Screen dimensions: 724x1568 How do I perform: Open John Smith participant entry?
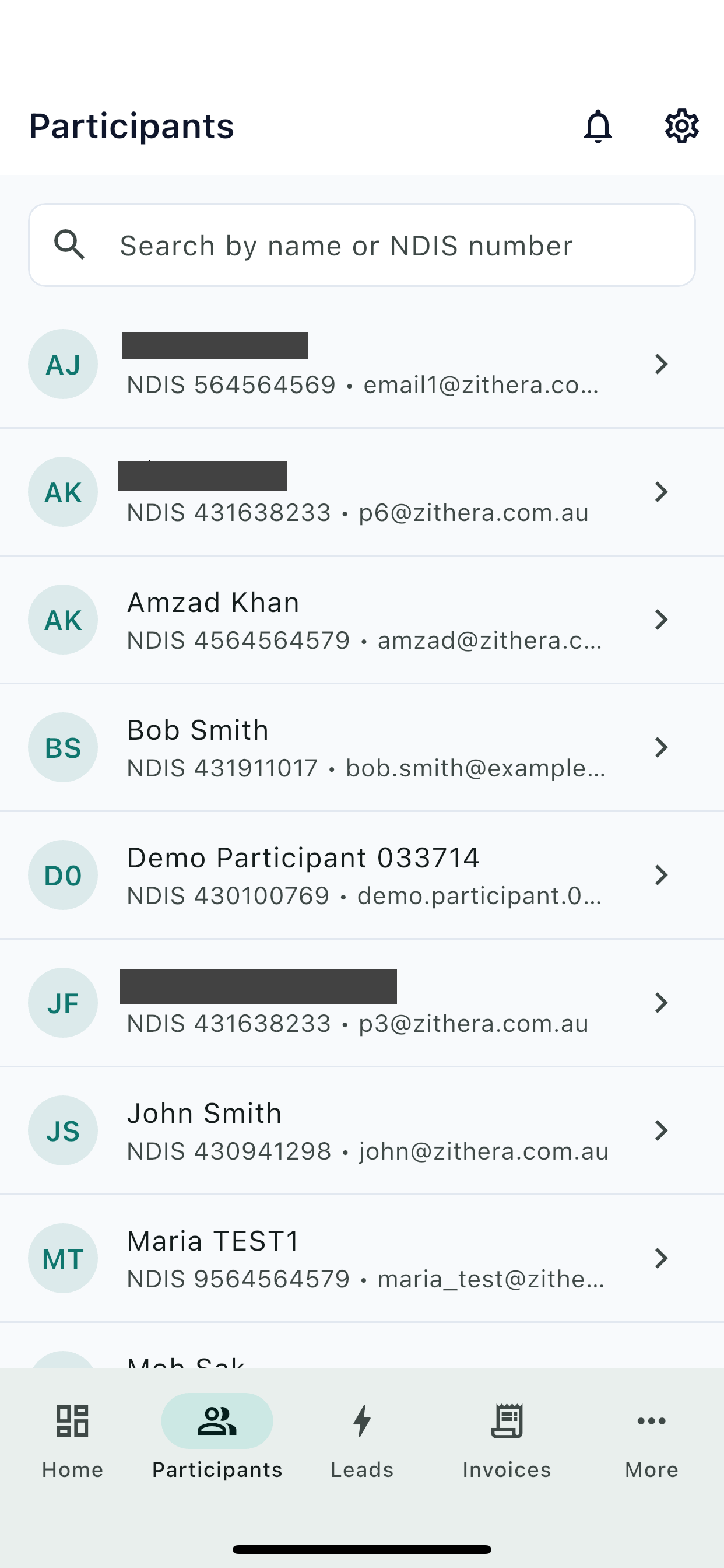click(x=362, y=1131)
